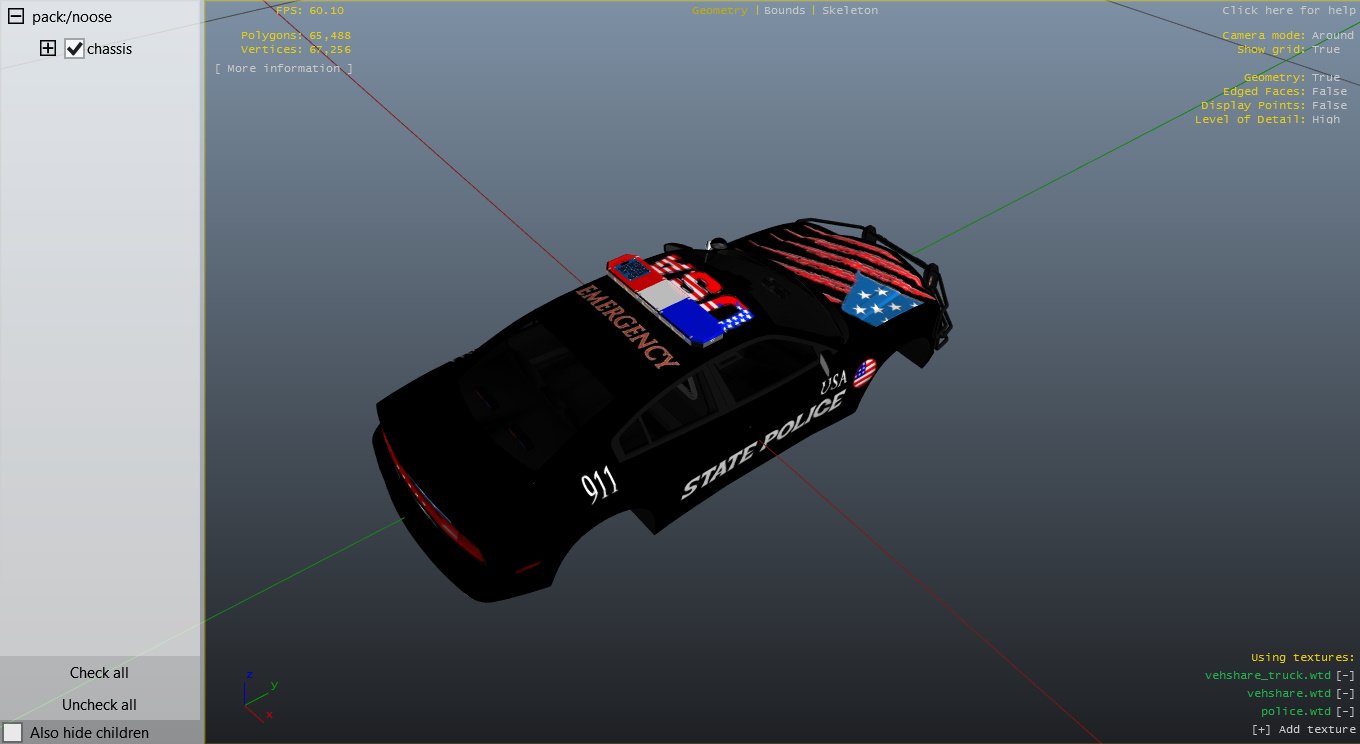This screenshot has width=1360, height=744.
Task: Remove vehshare.wtd using its minus icon
Action: tap(1346, 694)
